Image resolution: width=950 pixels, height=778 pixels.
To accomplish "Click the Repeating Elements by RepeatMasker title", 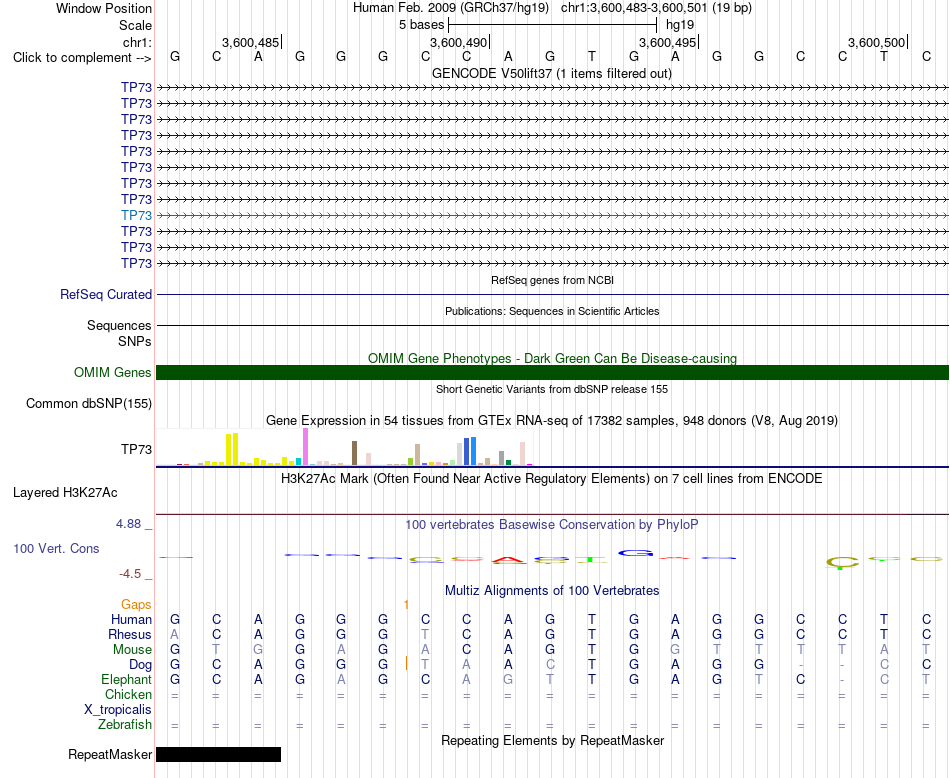I will 553,740.
